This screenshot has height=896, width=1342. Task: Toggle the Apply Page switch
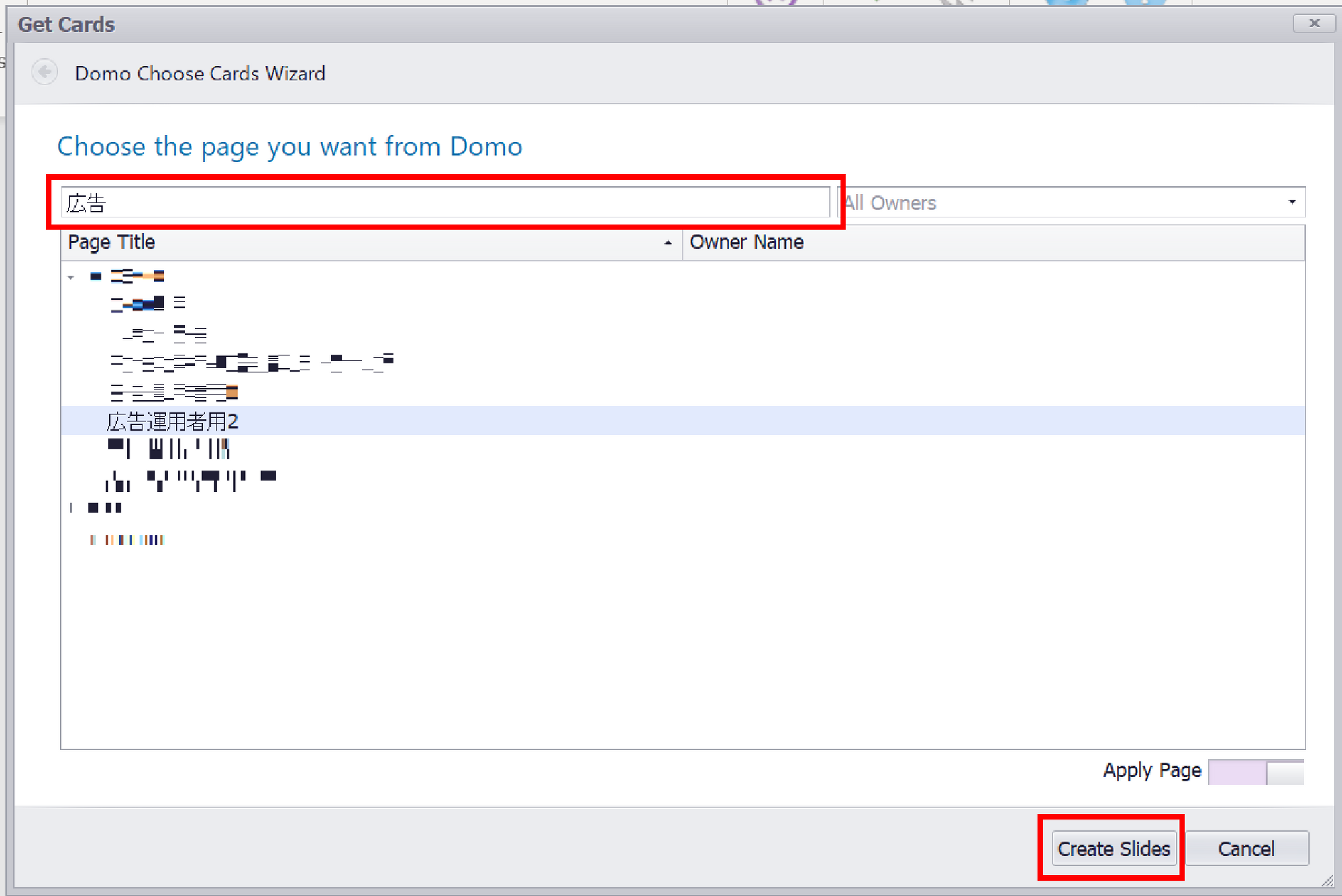1256,772
